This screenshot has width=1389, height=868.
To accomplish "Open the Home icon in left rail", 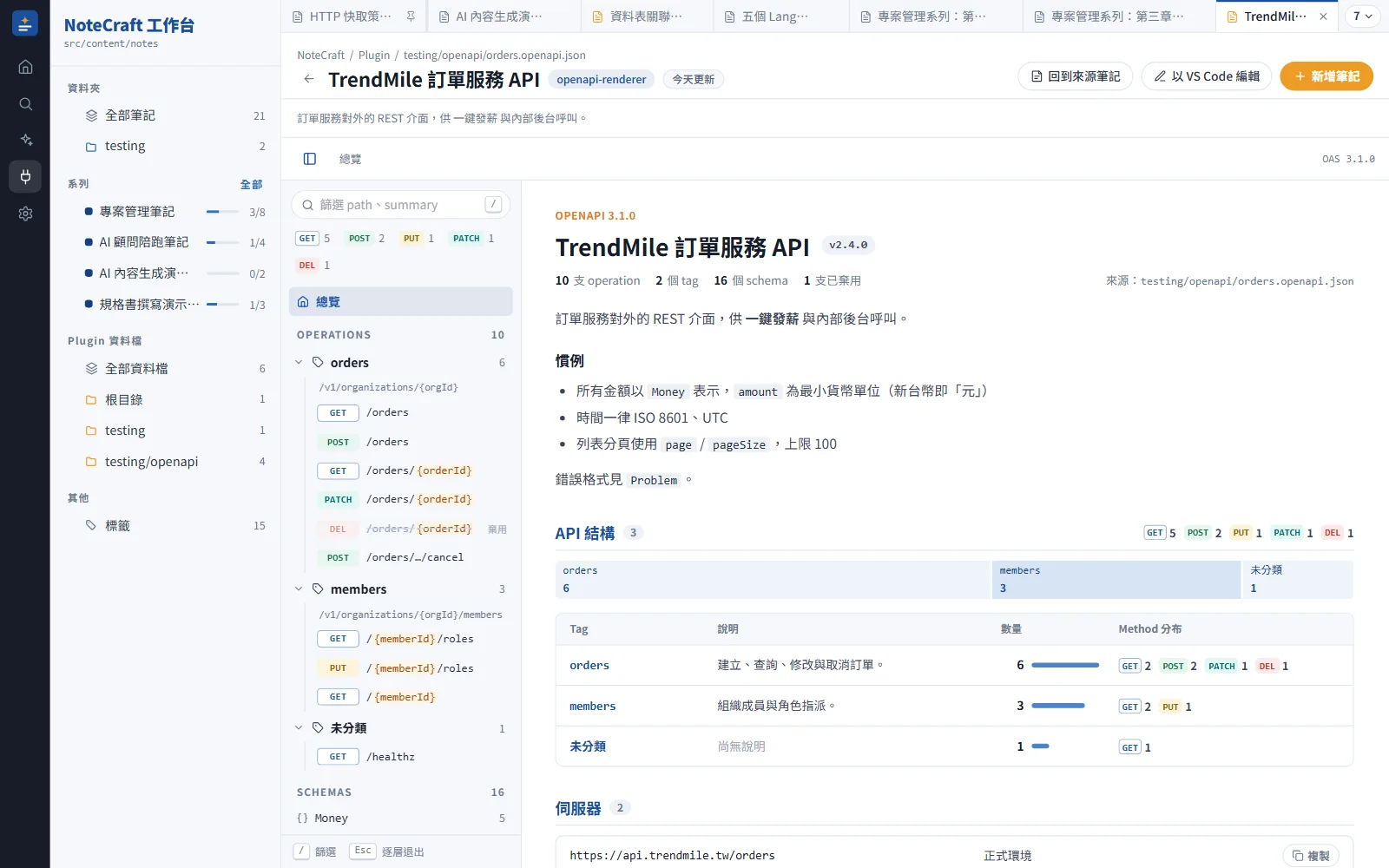I will click(25, 67).
